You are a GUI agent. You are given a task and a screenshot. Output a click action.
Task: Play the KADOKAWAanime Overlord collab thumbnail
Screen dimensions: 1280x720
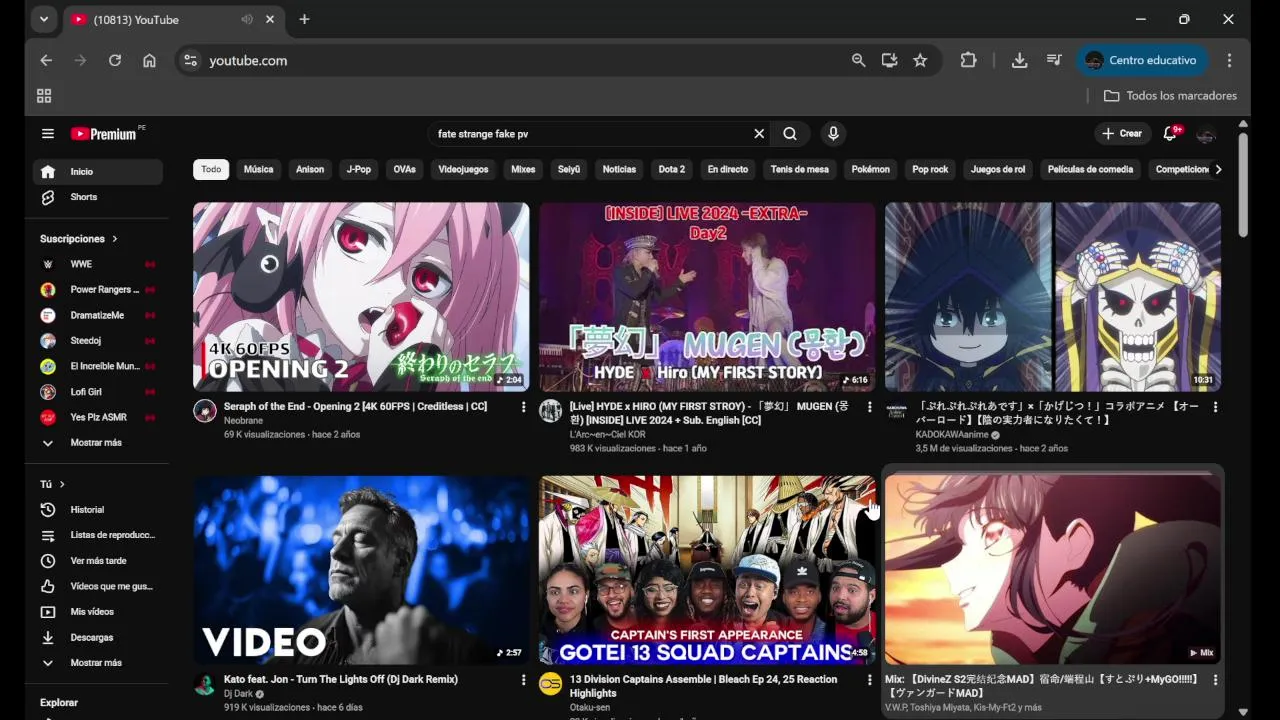point(1053,297)
